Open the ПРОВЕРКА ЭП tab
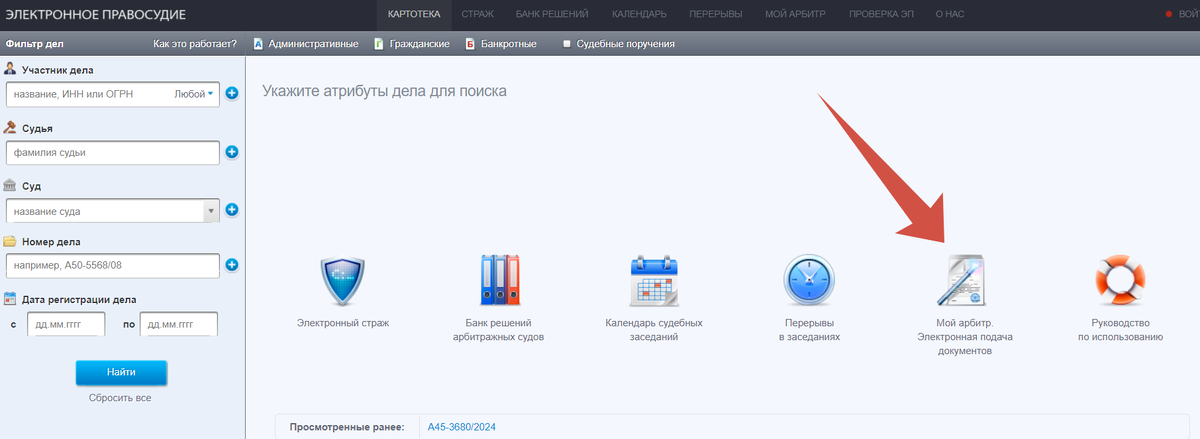This screenshot has width=1200, height=439. (x=880, y=15)
